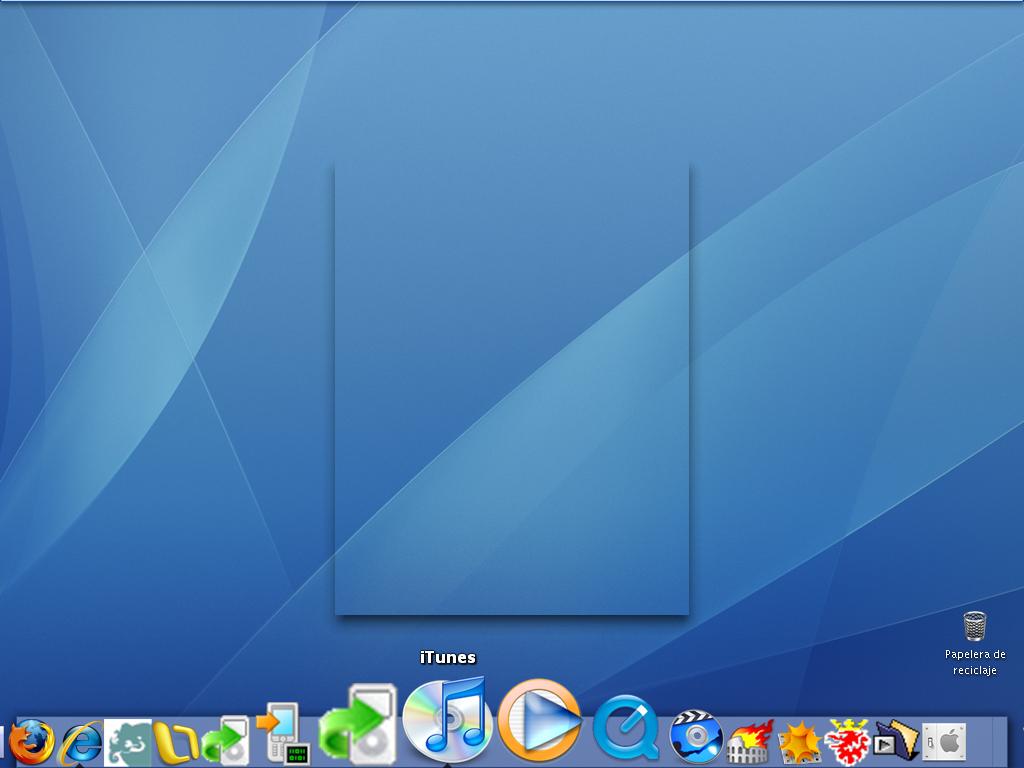Screen dimensions: 1024x768
Task: Open the orange sun-shaped dock icon
Action: click(x=799, y=743)
